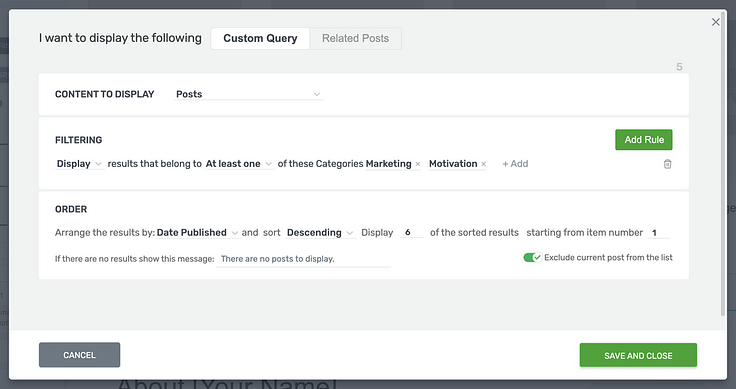Select the Custom Query tab
Screen dimensions: 736x389
tap(260, 38)
